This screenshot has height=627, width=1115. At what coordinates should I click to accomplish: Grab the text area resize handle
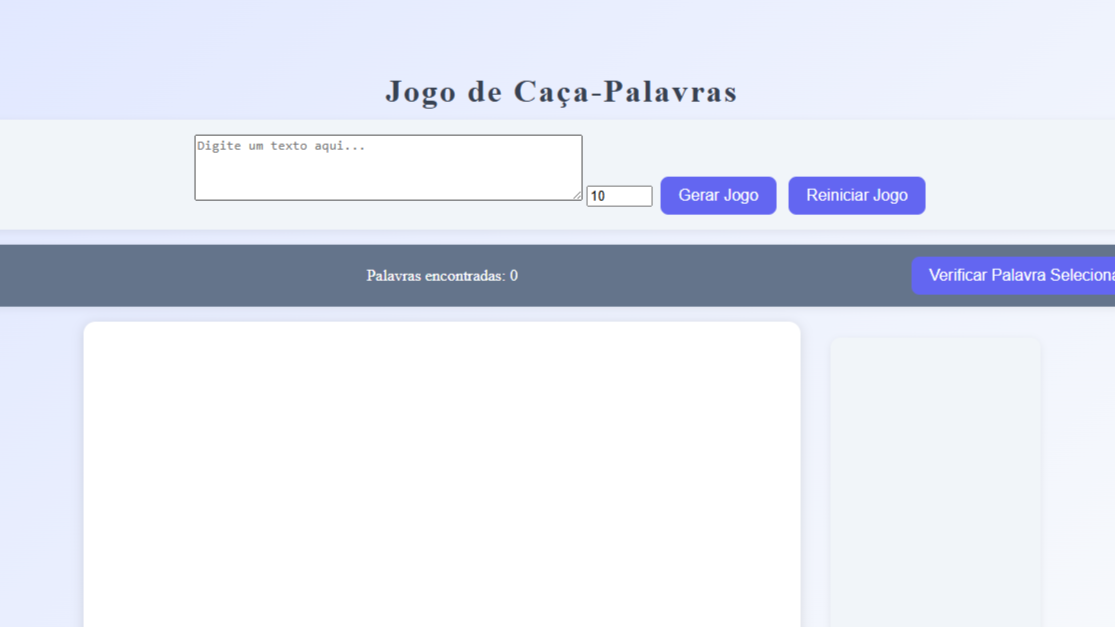(x=577, y=195)
